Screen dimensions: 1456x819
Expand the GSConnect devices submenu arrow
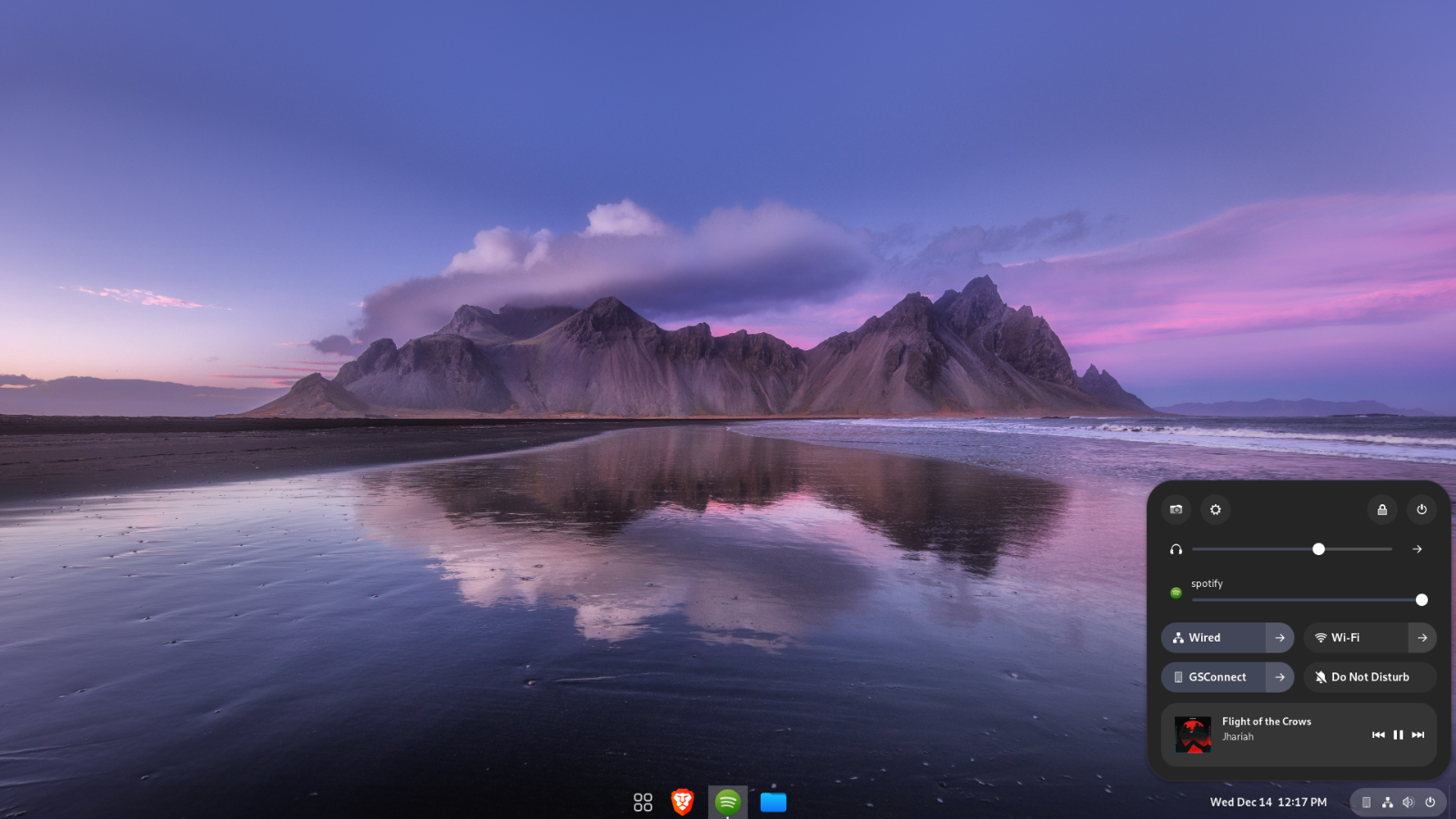click(1279, 677)
